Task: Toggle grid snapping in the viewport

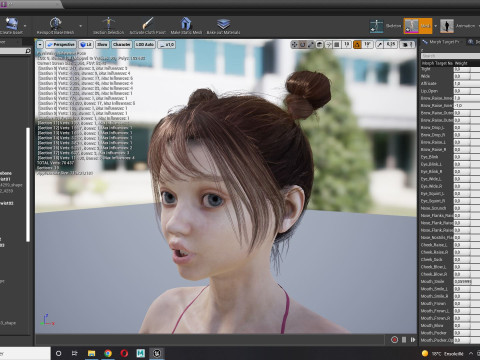Action: pos(337,44)
